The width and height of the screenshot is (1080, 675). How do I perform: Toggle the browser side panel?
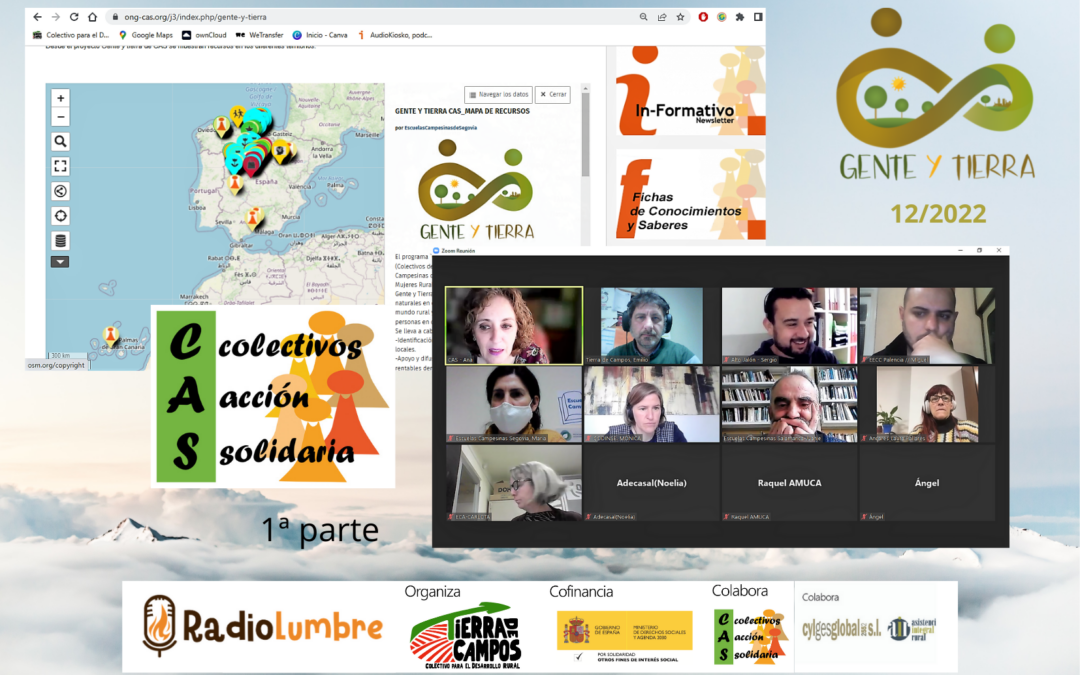758,17
